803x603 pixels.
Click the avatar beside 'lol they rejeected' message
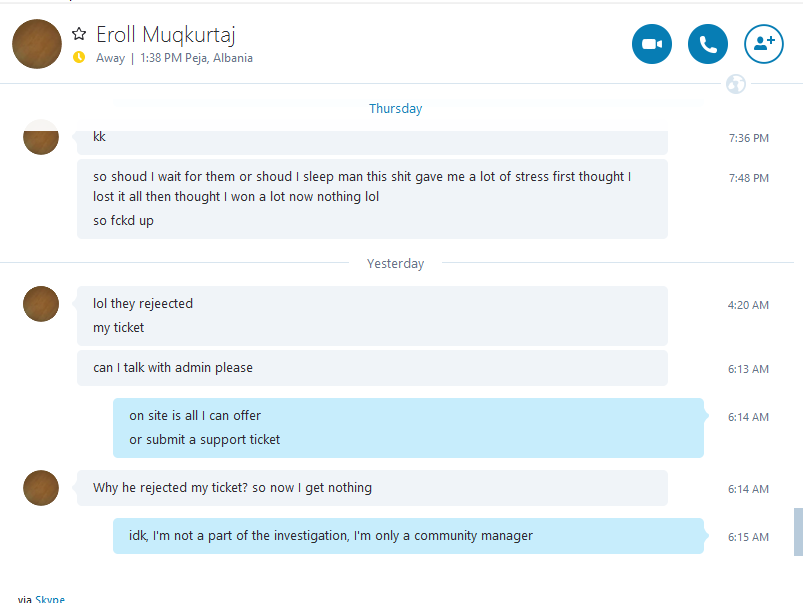point(41,304)
